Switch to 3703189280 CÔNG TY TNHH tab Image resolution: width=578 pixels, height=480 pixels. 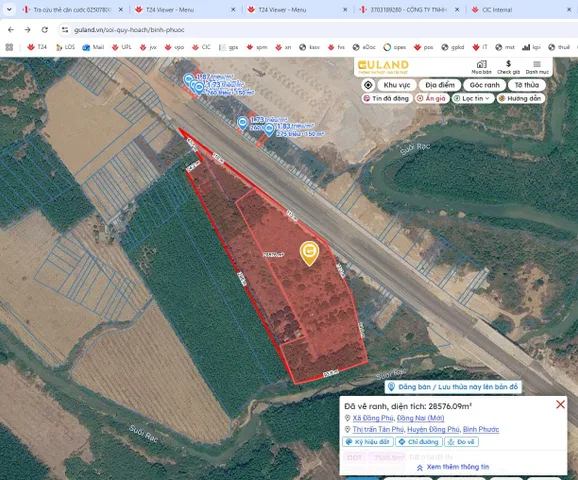coord(410,10)
